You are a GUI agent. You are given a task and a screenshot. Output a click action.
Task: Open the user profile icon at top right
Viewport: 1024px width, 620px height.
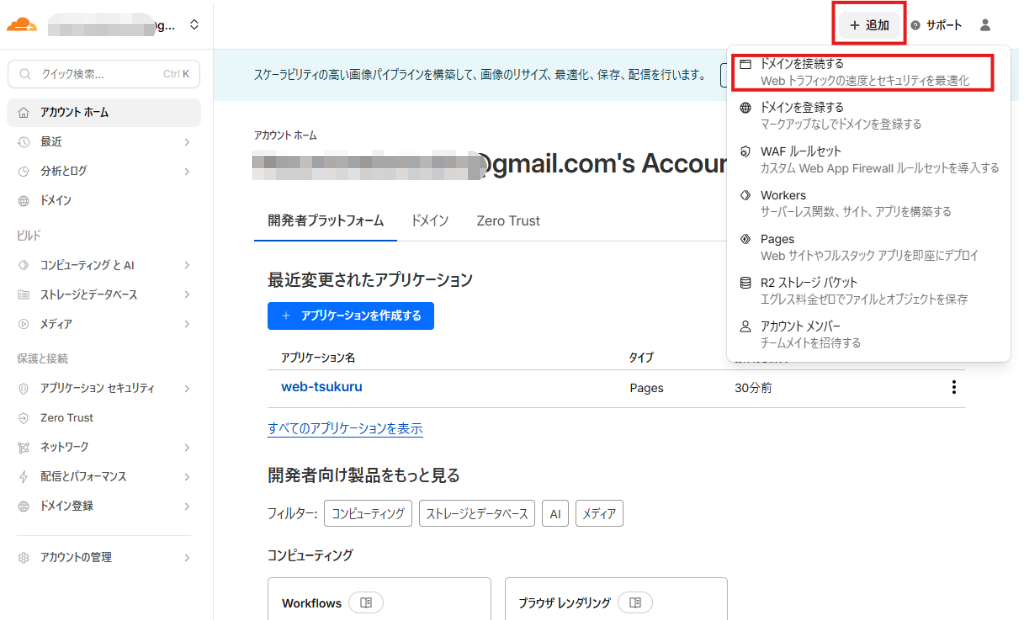click(984, 25)
